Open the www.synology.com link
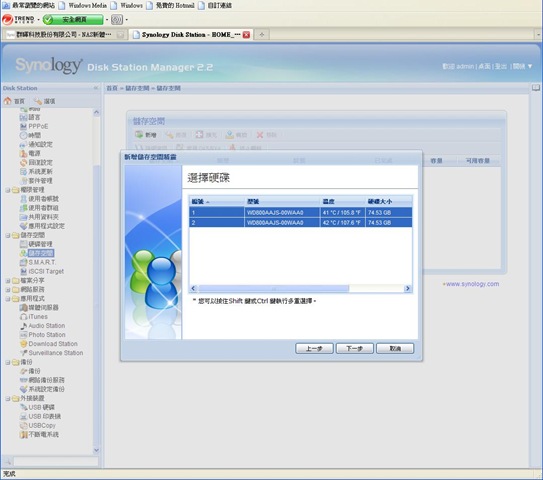Viewport: 543px width, 480px height. pos(472,284)
